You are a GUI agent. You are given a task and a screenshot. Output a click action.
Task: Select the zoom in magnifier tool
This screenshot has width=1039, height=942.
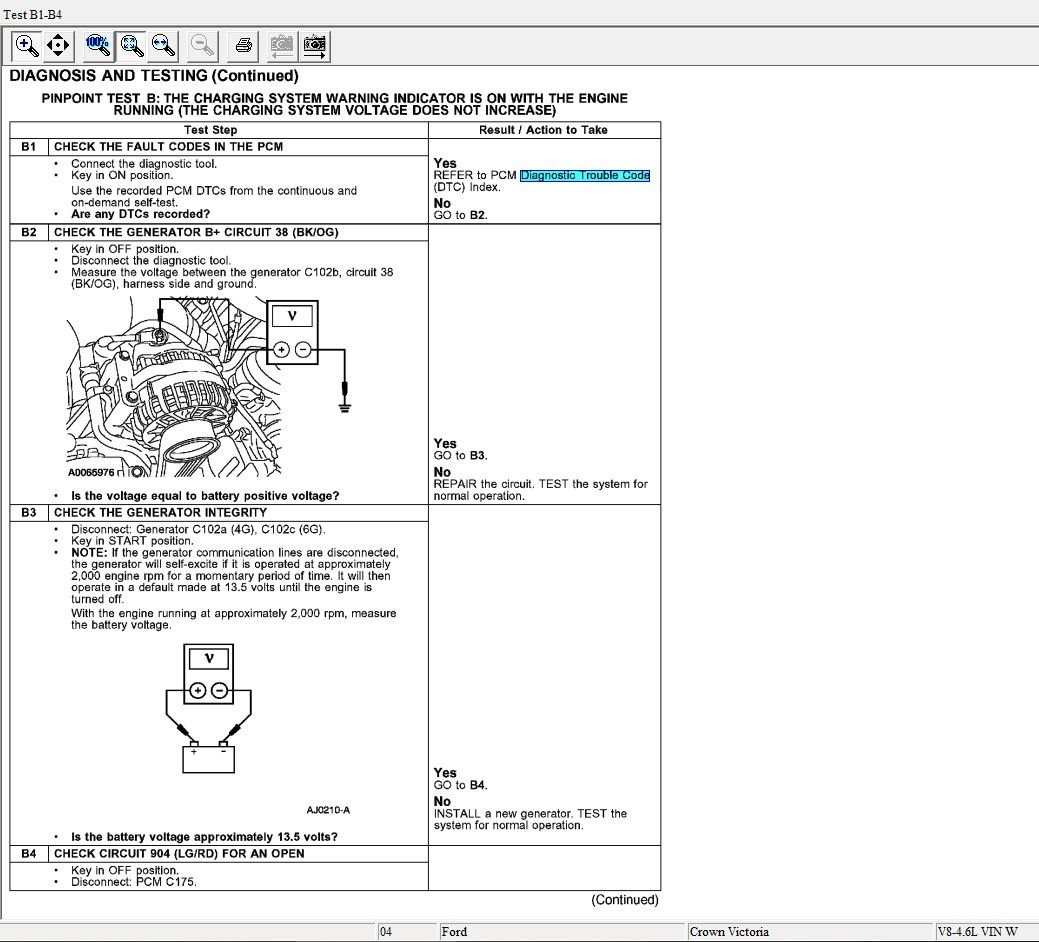coord(27,45)
